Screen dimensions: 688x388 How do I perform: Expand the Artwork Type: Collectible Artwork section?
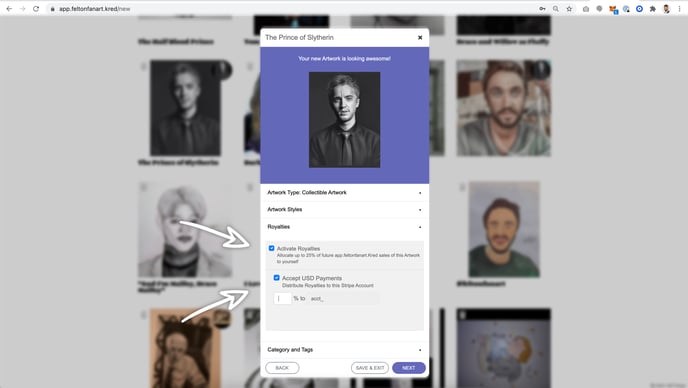[344, 193]
